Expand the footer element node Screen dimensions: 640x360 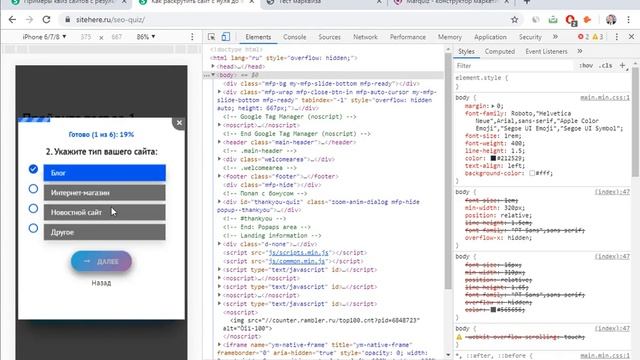(219, 176)
